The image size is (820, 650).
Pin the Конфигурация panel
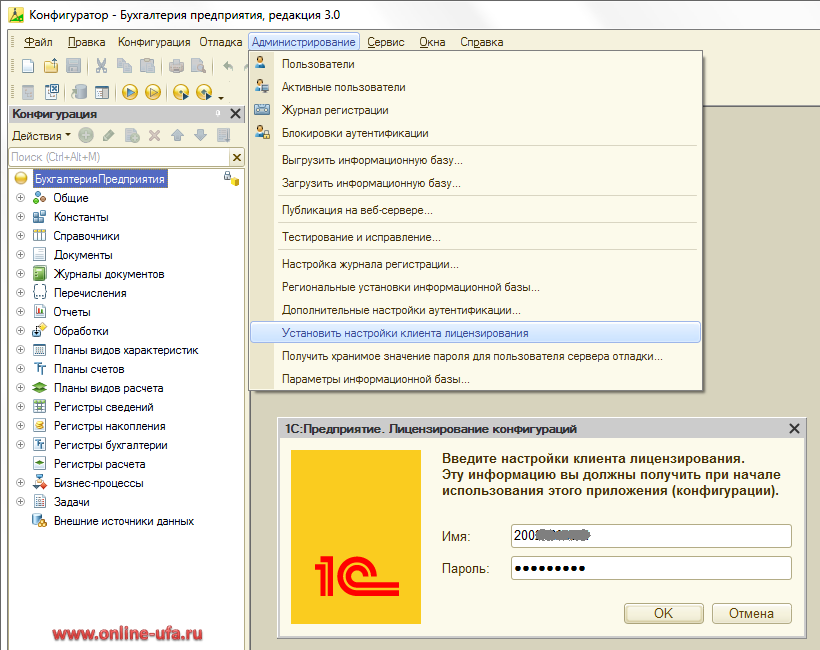click(218, 113)
